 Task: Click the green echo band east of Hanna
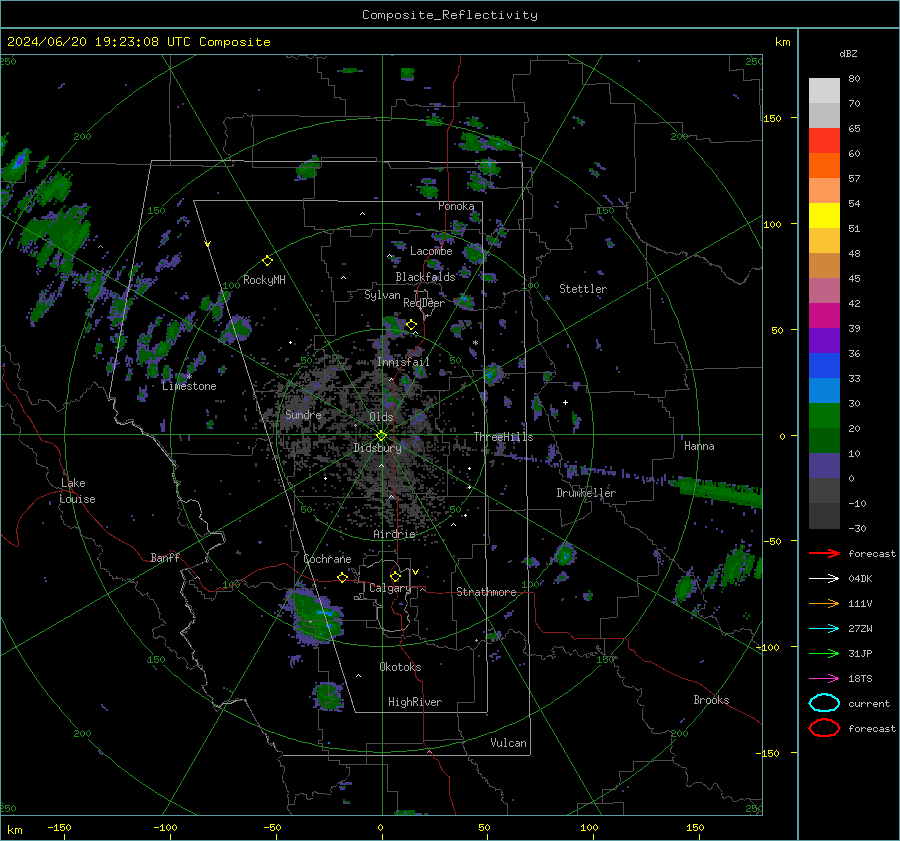(719, 492)
